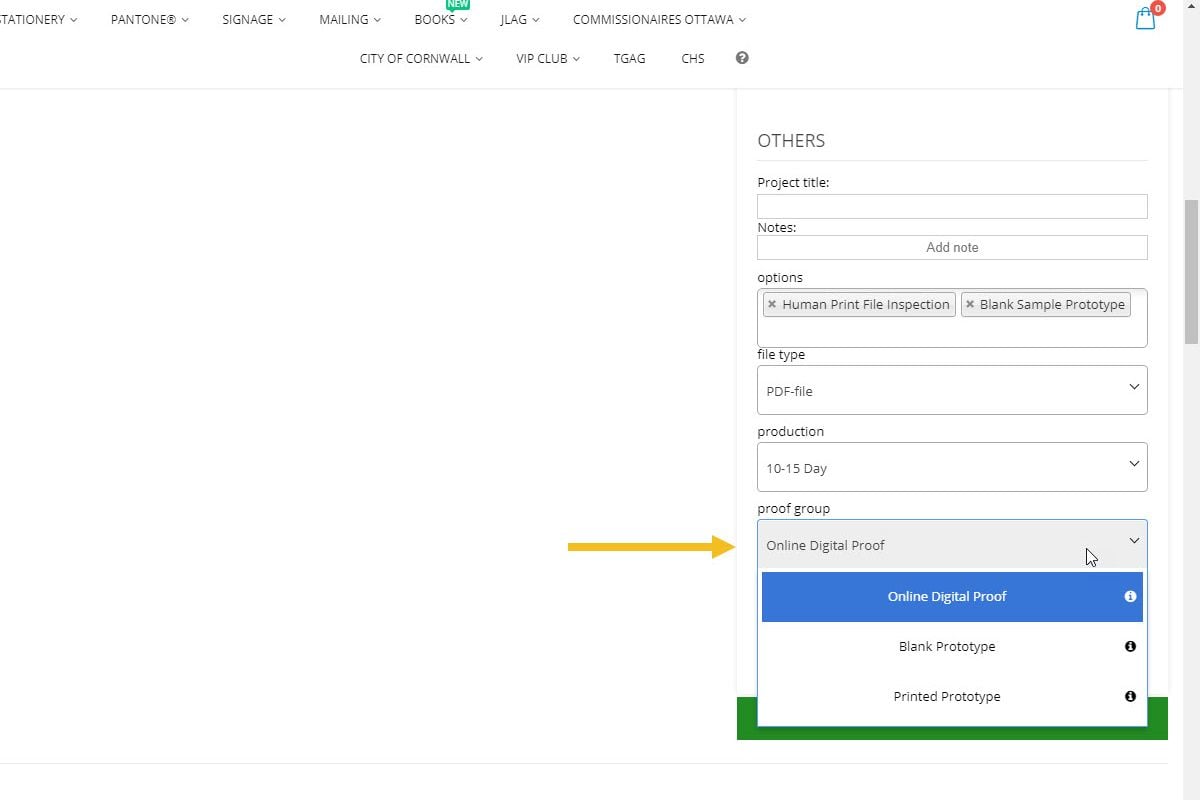Focus the Project title field
The image size is (1200, 800).
coord(951,206)
